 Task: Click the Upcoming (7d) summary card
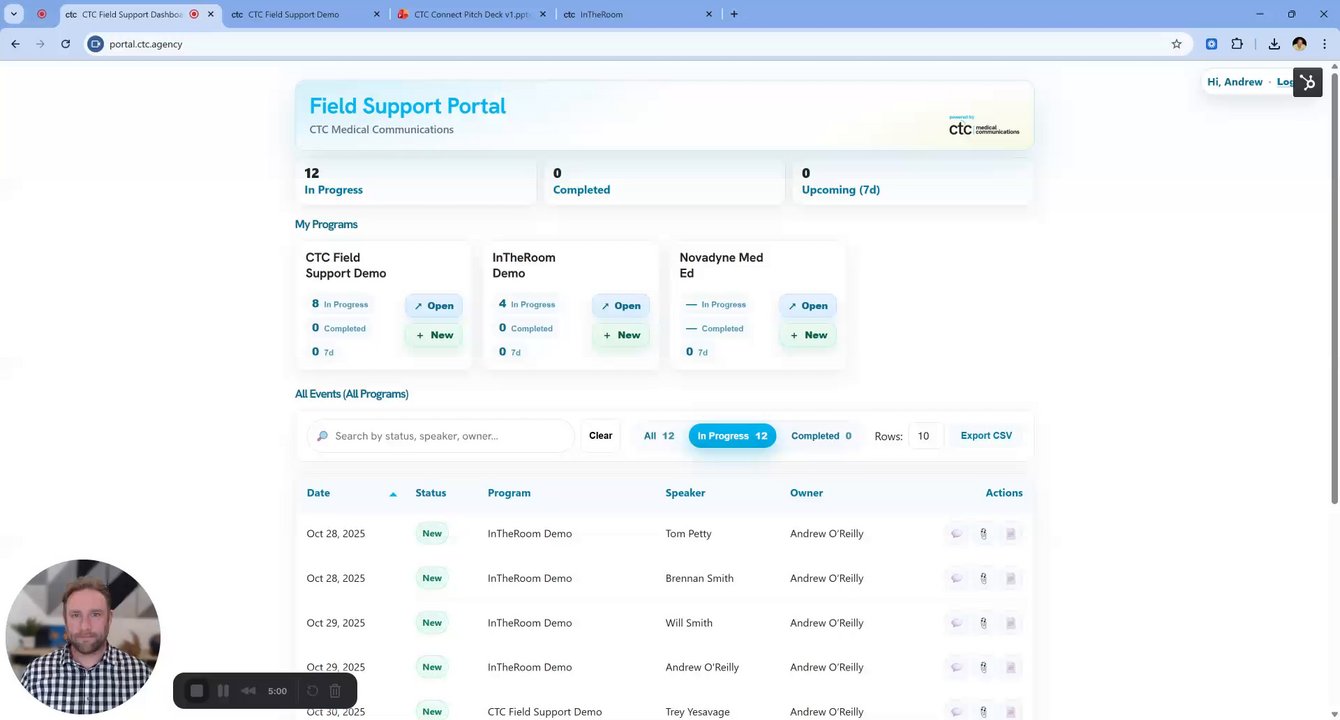(912, 181)
